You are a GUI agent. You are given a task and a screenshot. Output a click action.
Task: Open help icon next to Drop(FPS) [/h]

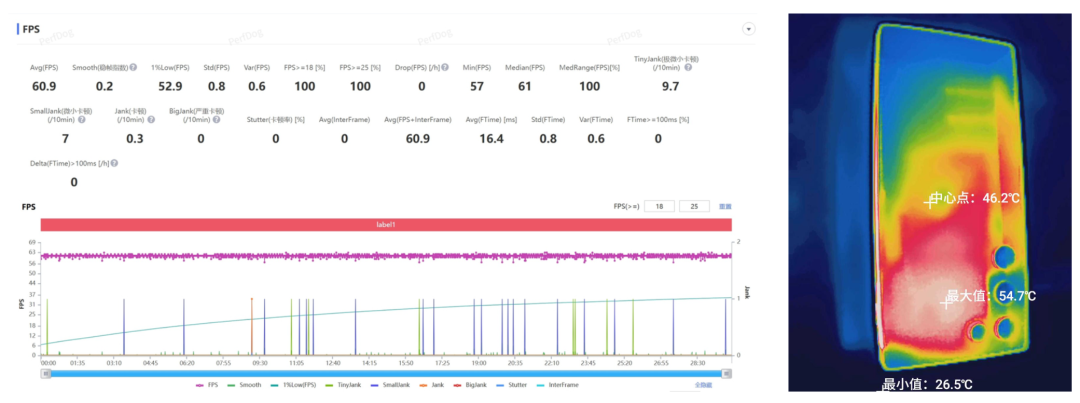[445, 68]
